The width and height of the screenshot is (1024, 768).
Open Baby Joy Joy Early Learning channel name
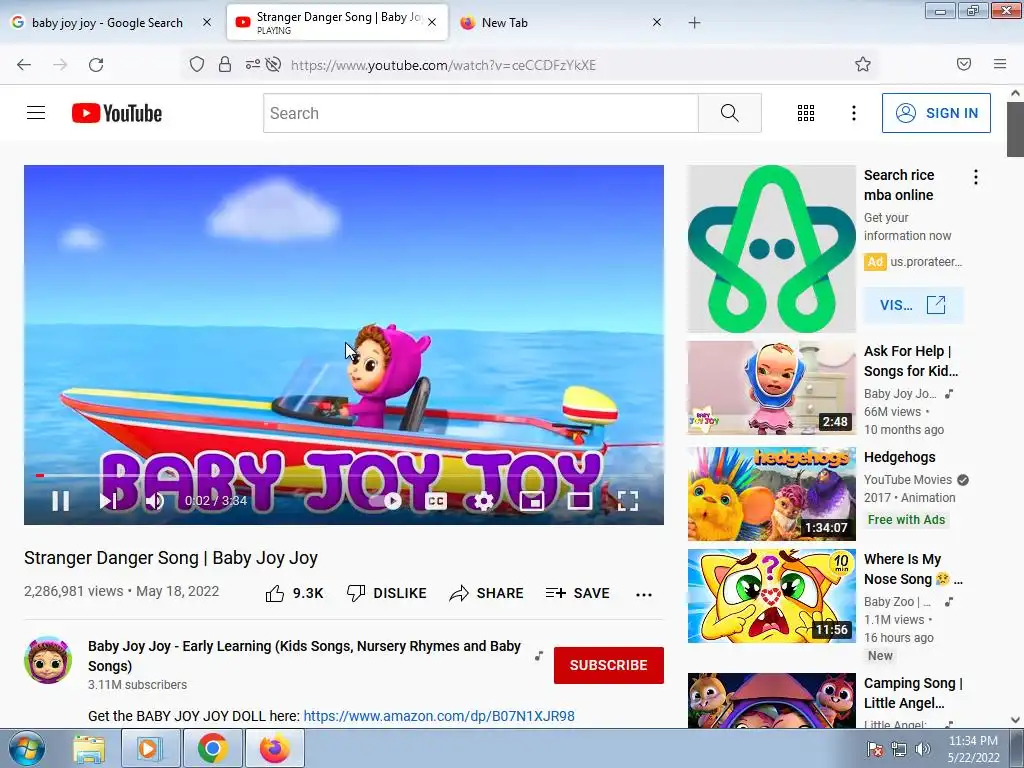(304, 656)
